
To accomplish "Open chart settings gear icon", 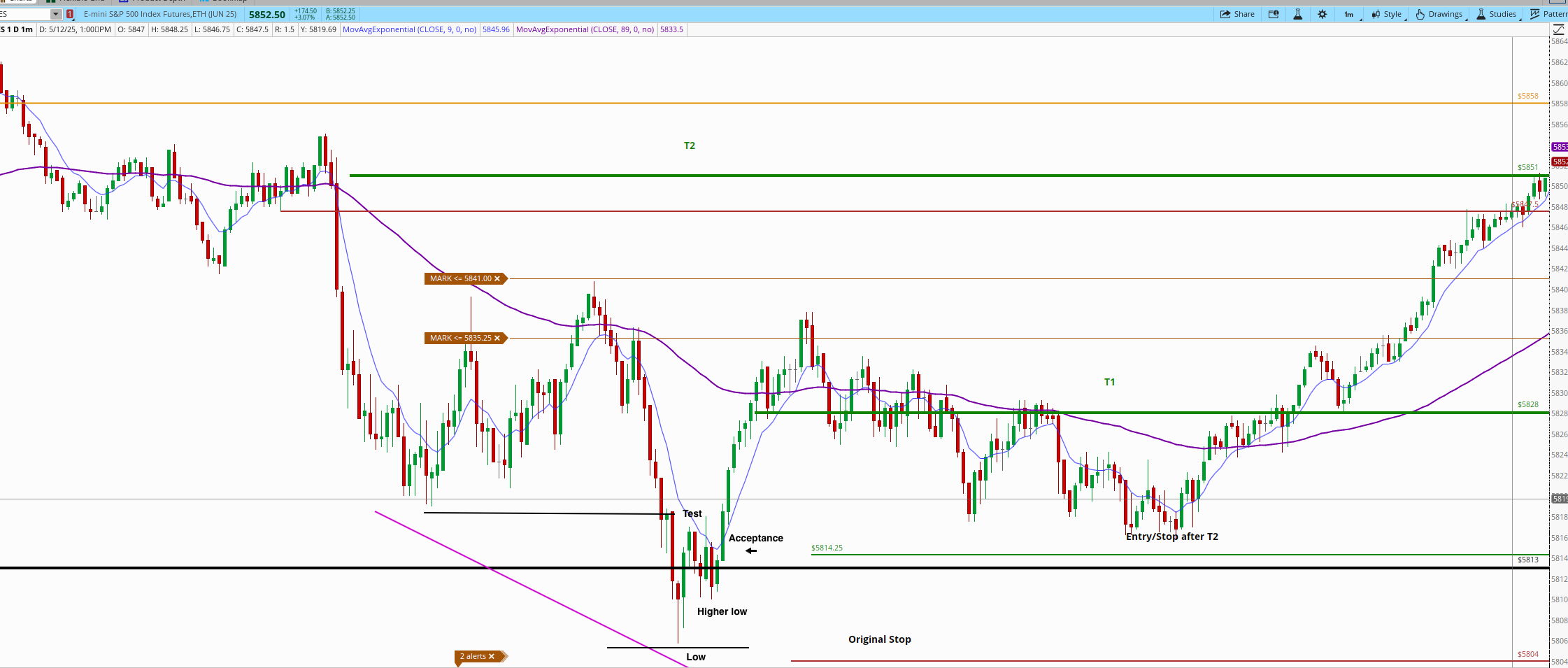I will tap(1323, 14).
